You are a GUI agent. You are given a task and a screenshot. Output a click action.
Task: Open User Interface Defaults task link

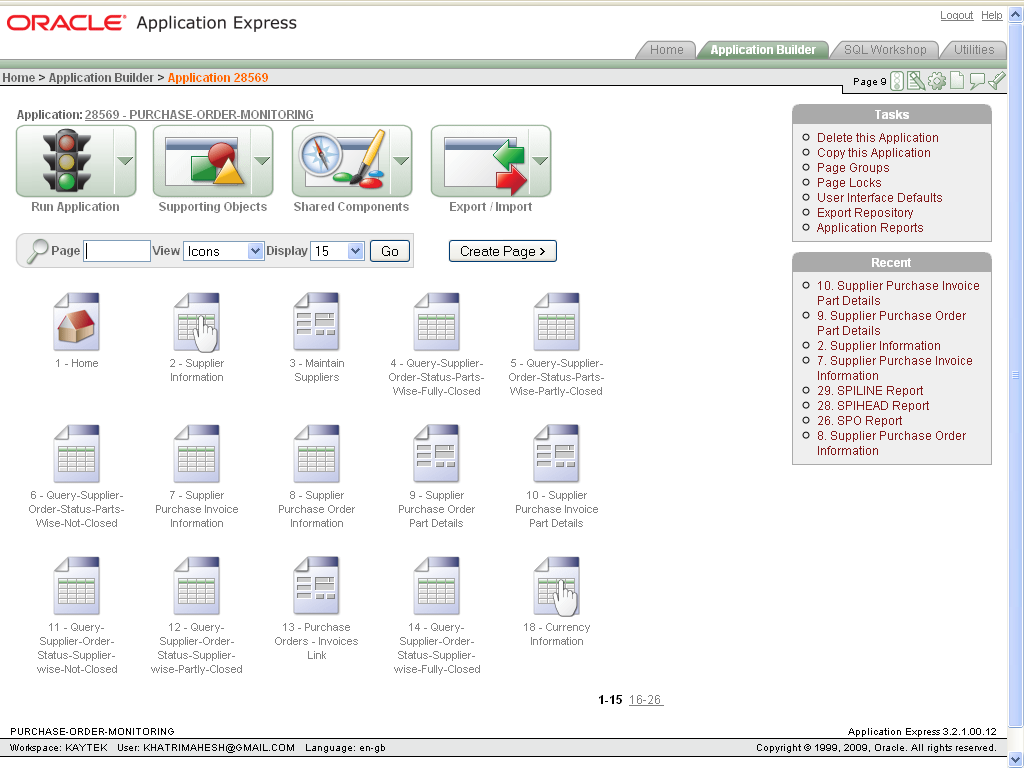tap(879, 197)
